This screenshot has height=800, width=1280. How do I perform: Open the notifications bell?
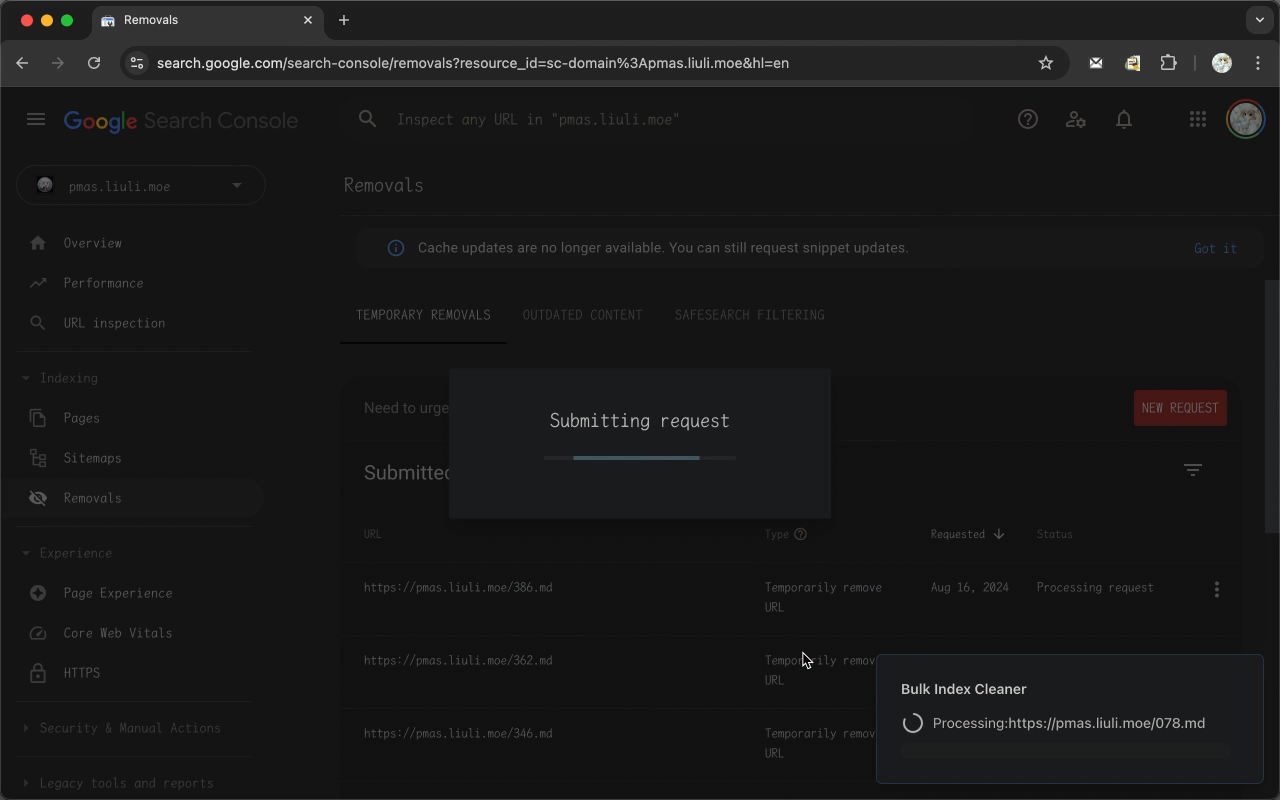(x=1124, y=119)
